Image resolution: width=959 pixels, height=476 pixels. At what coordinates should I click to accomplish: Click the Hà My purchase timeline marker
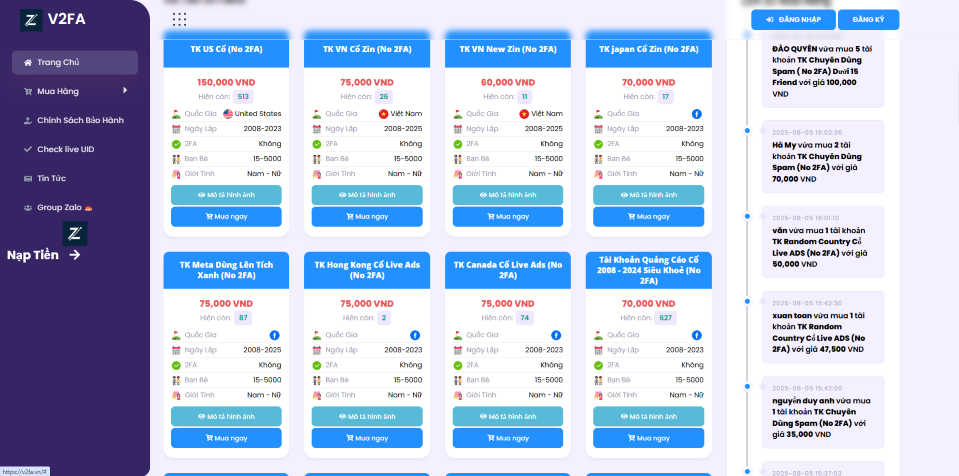tap(746, 131)
